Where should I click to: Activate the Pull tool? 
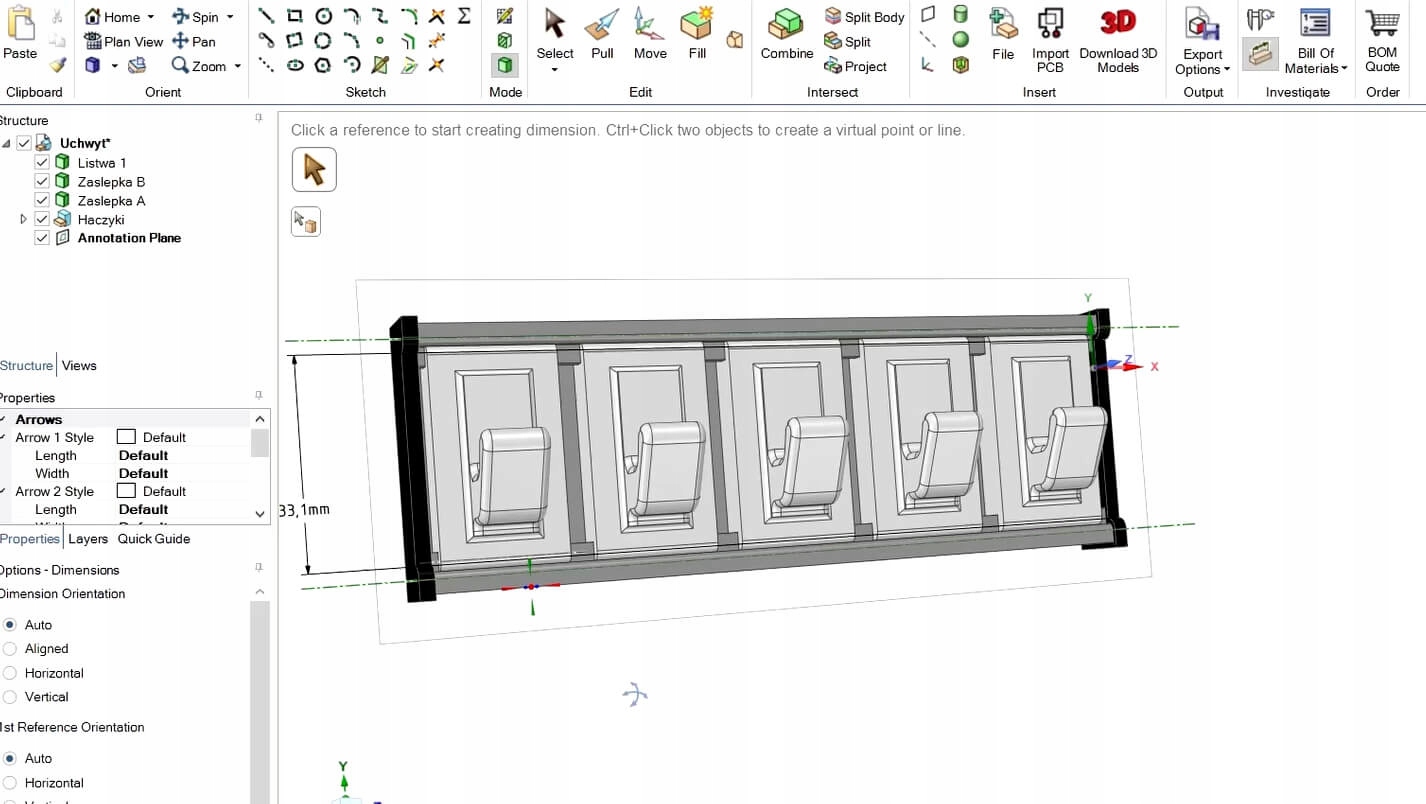(602, 34)
